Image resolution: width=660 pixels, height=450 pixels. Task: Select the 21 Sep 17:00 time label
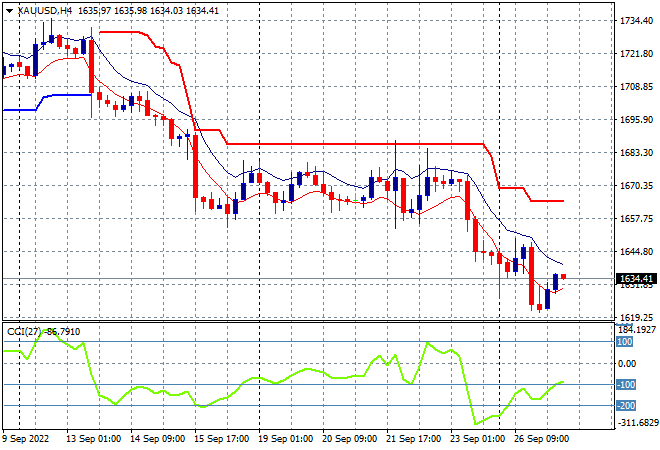tap(413, 439)
